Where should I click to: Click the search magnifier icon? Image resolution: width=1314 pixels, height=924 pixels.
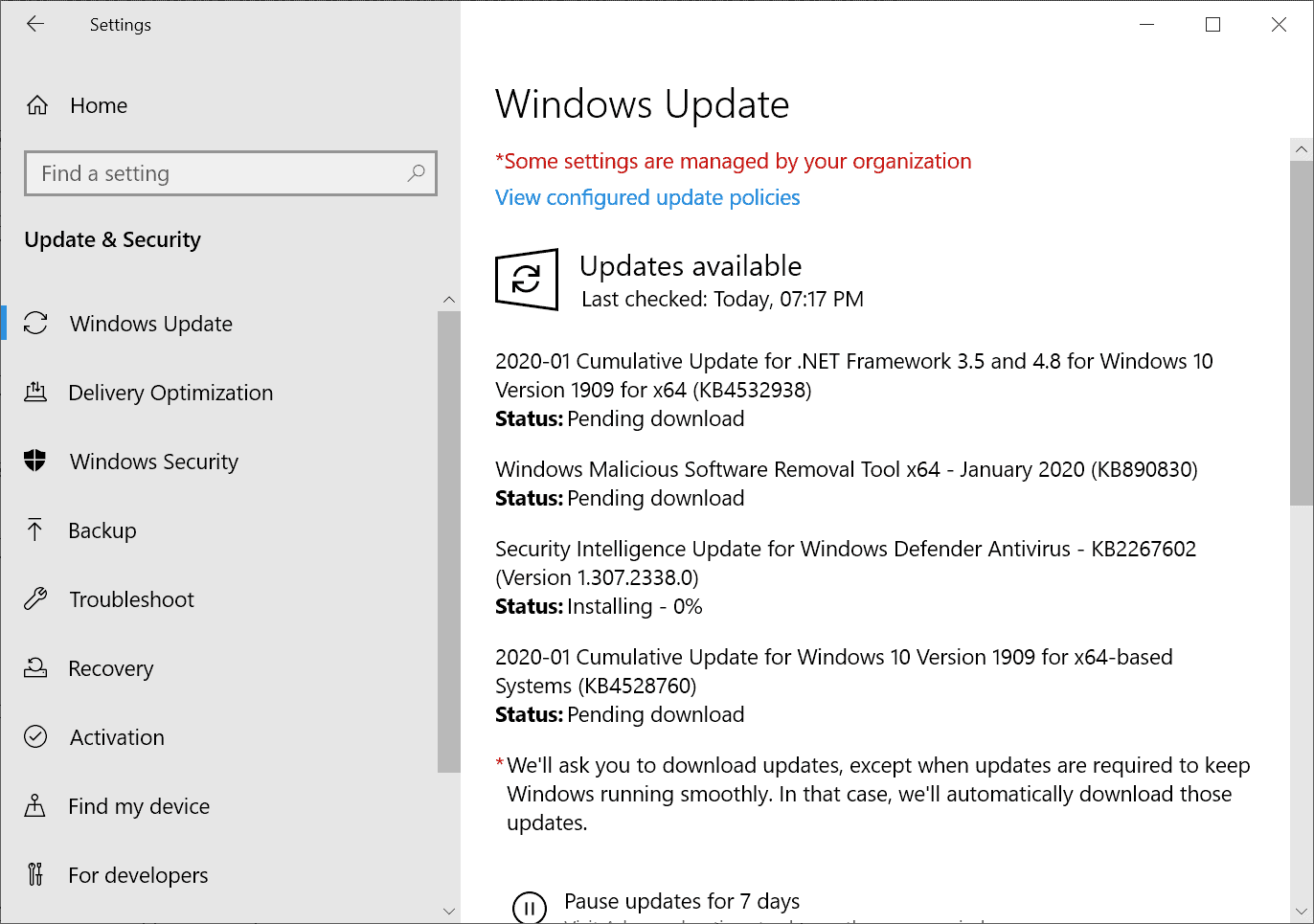pyautogui.click(x=416, y=173)
